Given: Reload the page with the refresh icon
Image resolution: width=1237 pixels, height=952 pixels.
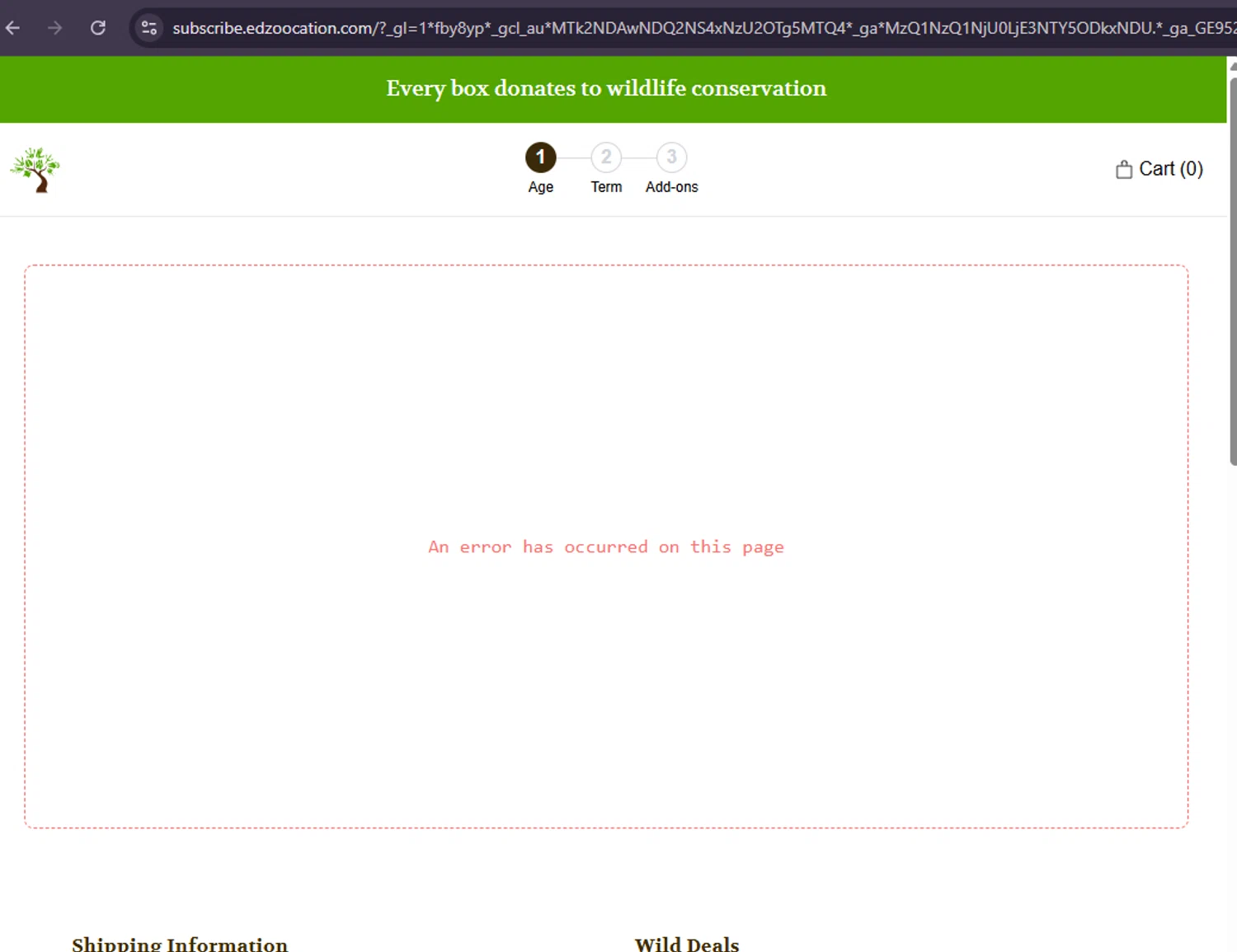Looking at the screenshot, I should [98, 28].
